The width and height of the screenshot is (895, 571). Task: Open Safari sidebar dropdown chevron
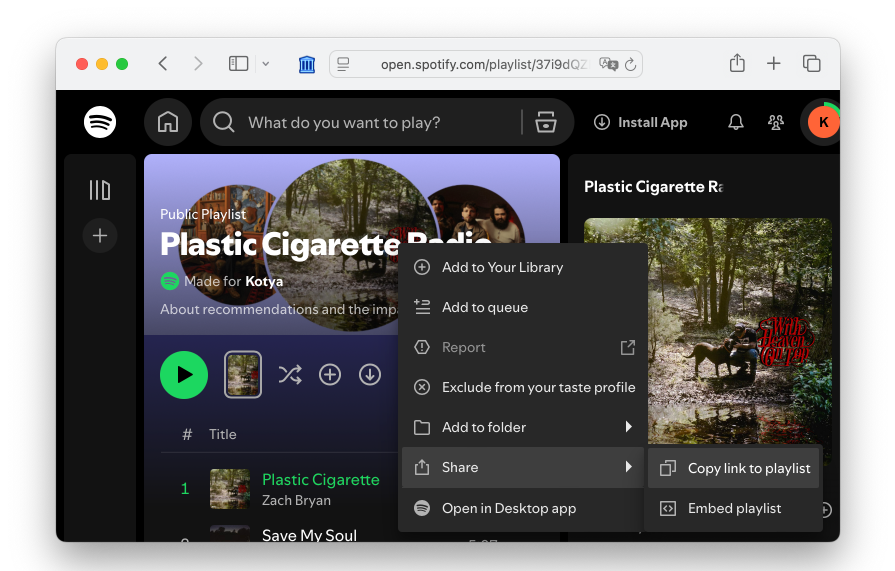pos(266,64)
